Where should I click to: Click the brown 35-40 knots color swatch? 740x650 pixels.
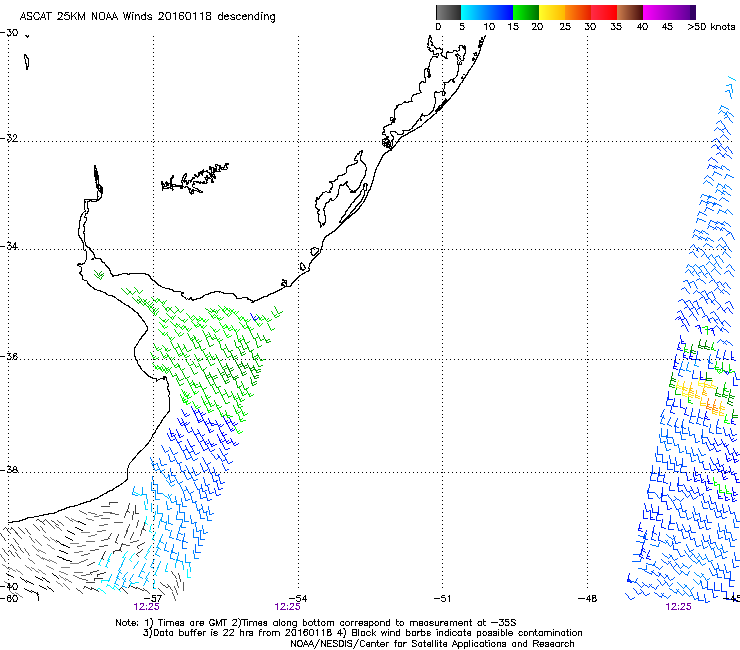pos(630,12)
